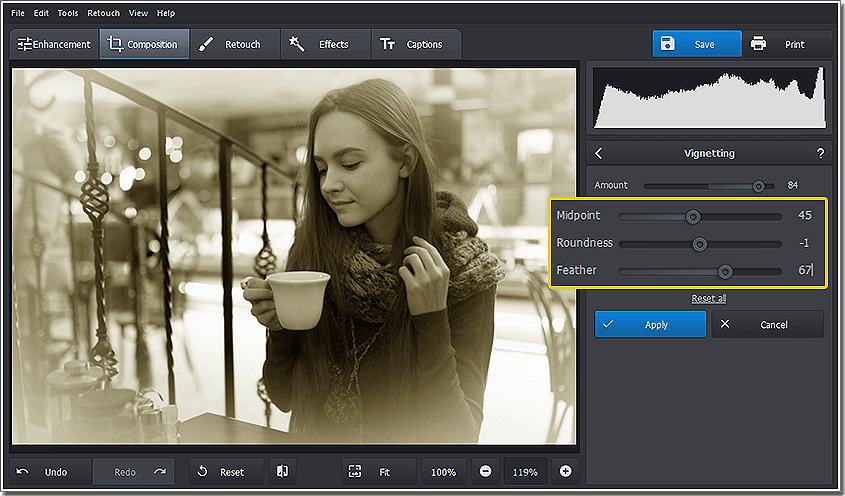Click the Midpoint value field 45
This screenshot has height=496, width=845.
tap(805, 215)
